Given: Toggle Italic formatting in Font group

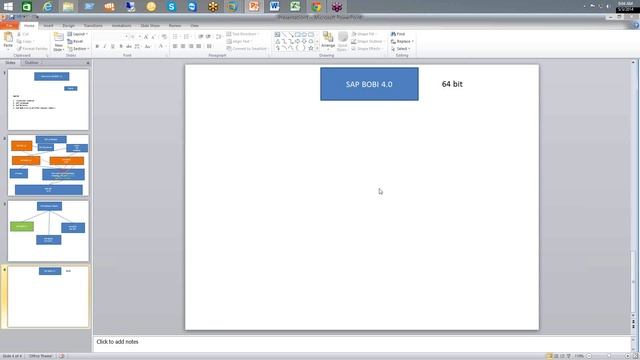Looking at the screenshot, I should (105, 47).
